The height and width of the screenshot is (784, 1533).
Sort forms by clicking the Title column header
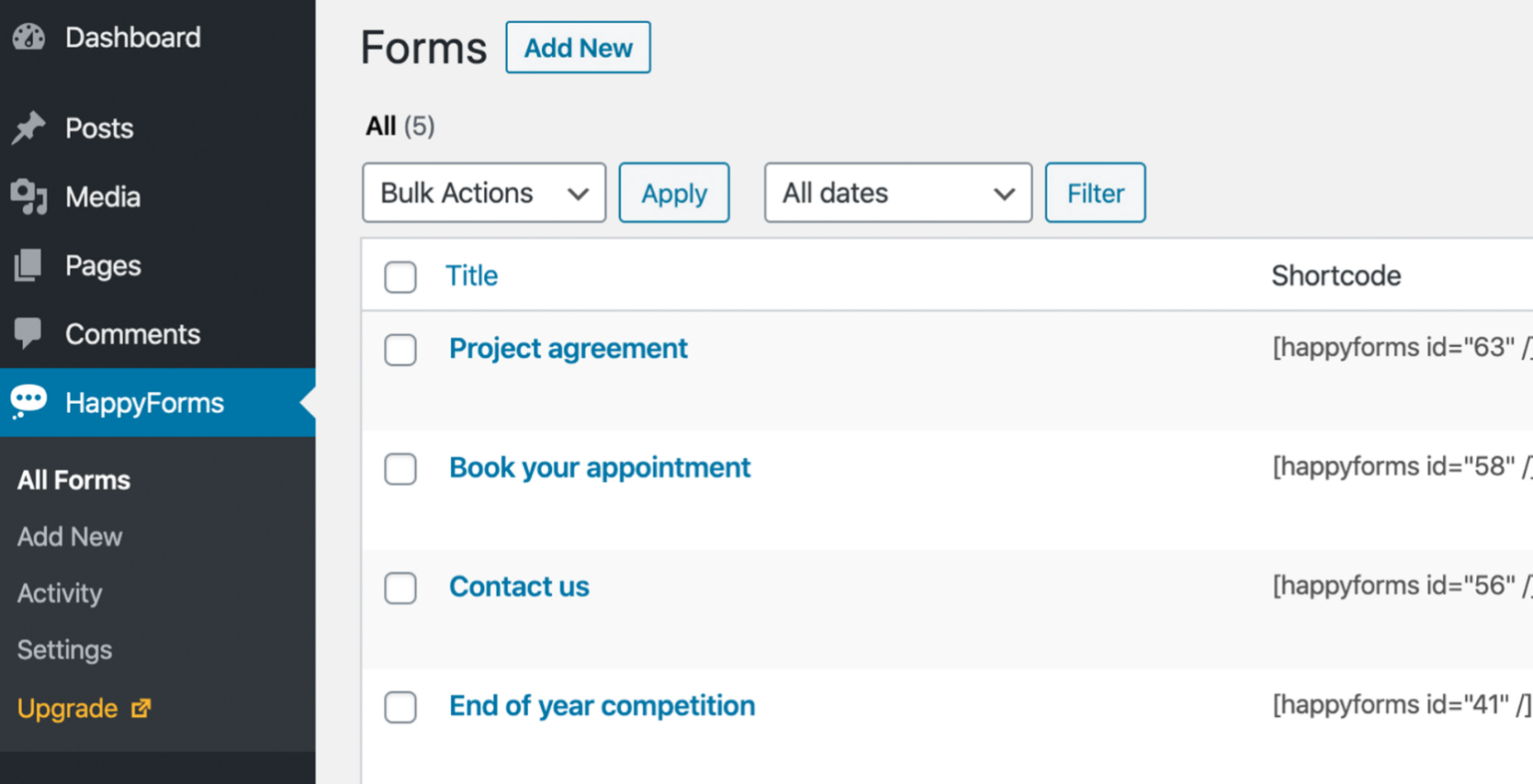pyautogui.click(x=471, y=276)
